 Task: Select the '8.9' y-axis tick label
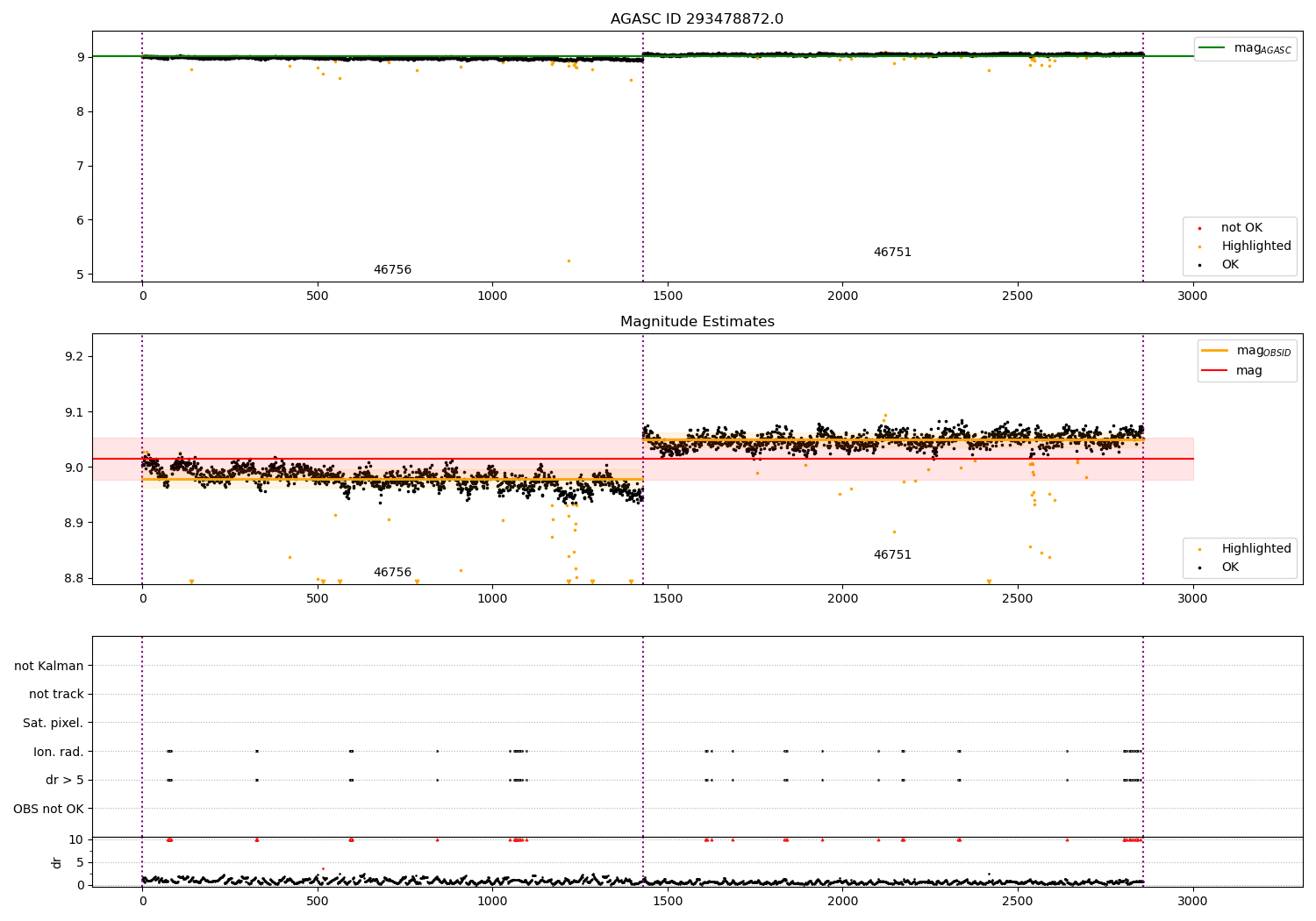pos(74,523)
